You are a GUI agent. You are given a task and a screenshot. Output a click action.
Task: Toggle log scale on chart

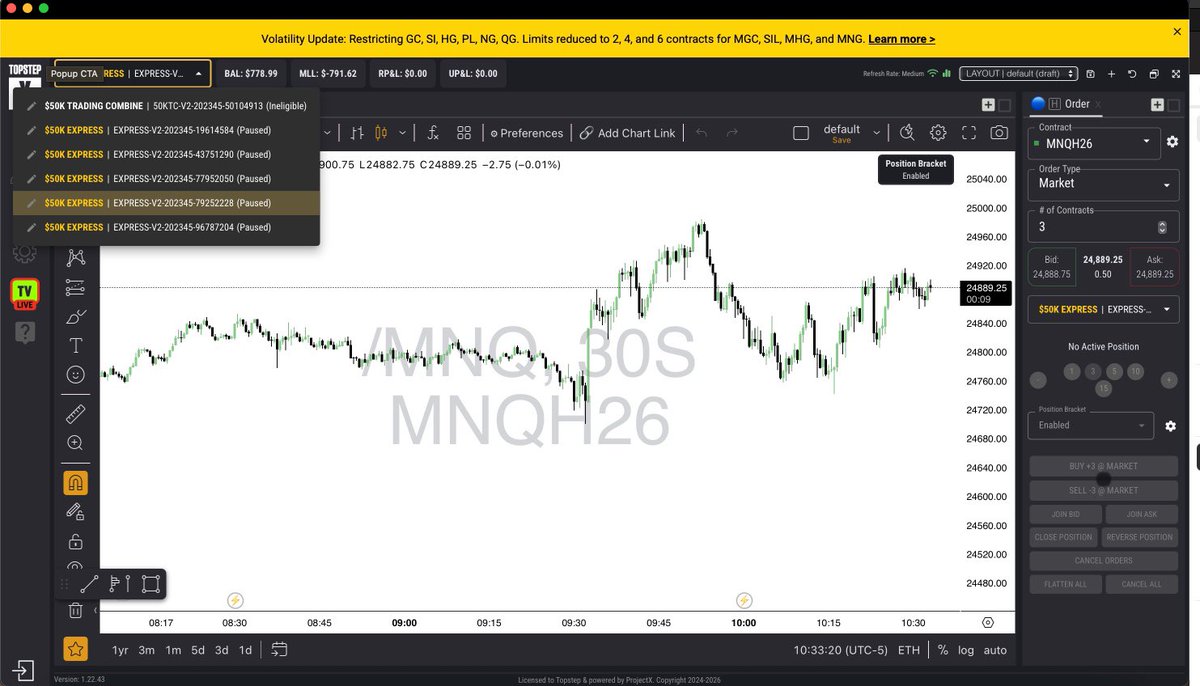click(x=966, y=650)
